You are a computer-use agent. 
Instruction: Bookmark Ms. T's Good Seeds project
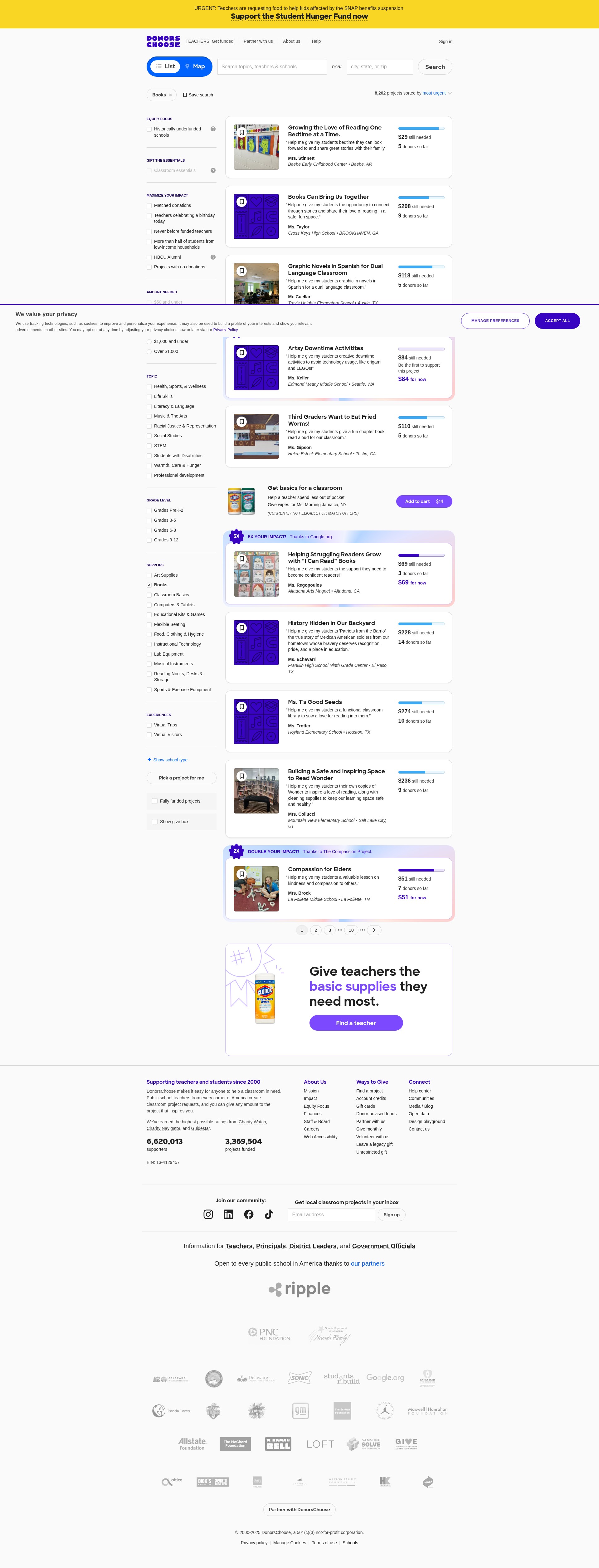coord(242,707)
